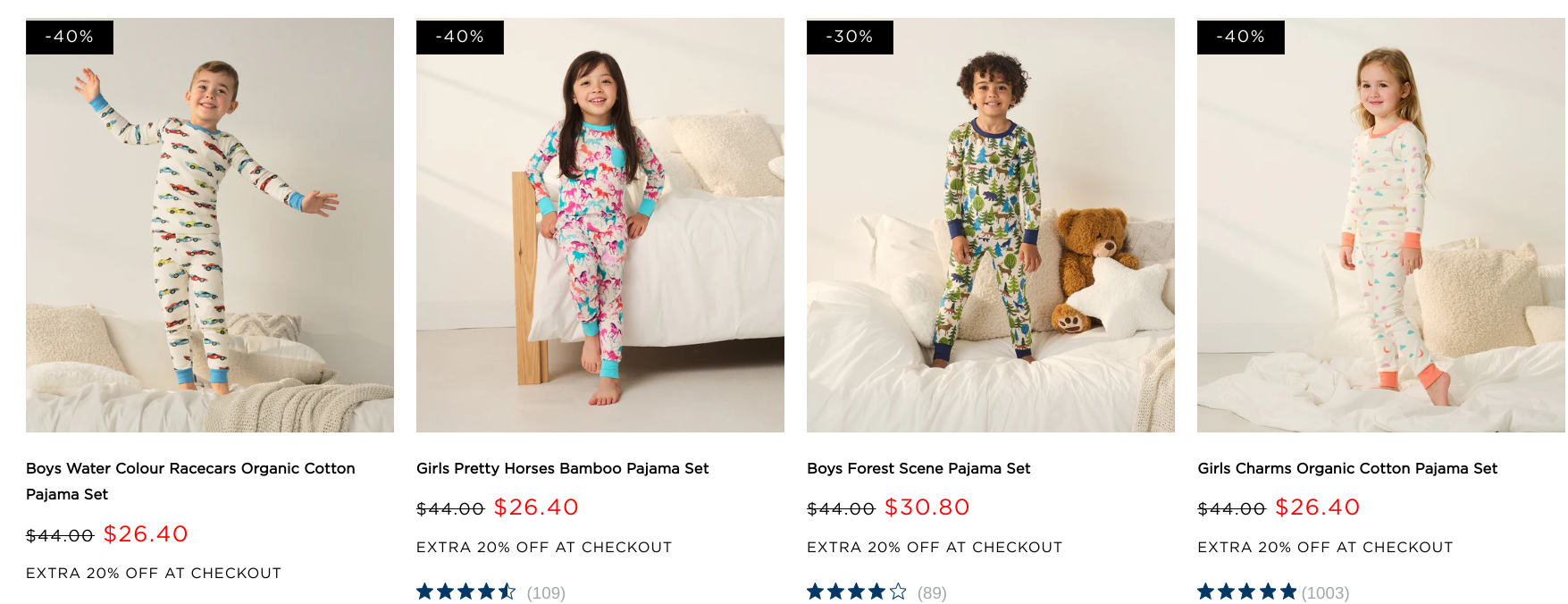The image size is (1568, 604).
Task: Click the -40% badge on Pretty Horses image
Action: click(x=460, y=37)
